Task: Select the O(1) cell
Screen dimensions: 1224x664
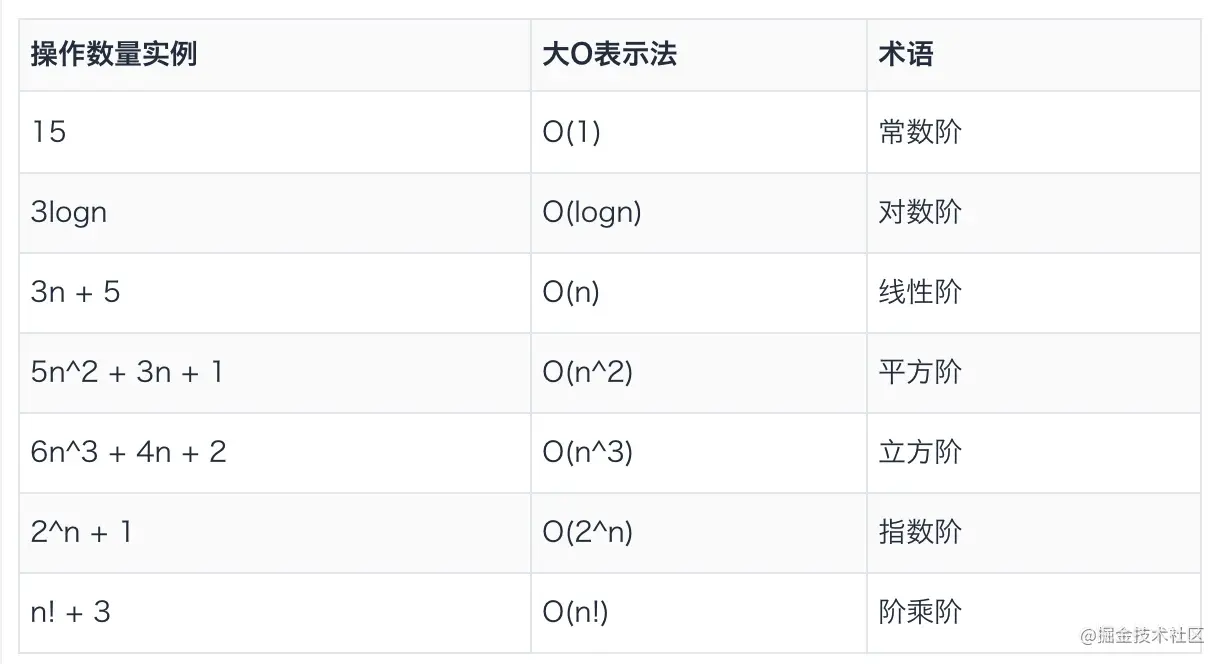Action: pyautogui.click(x=699, y=132)
